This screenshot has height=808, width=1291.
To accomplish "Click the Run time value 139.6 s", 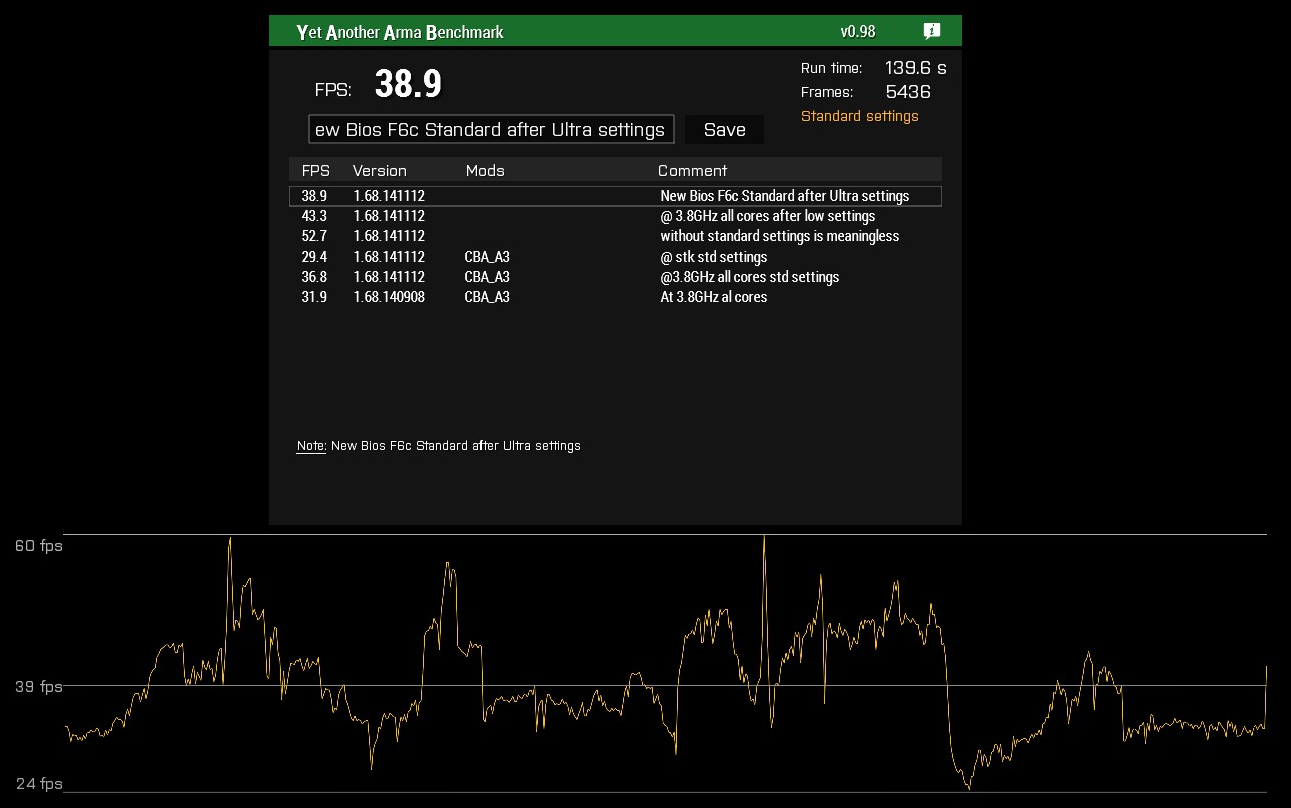I will (916, 68).
